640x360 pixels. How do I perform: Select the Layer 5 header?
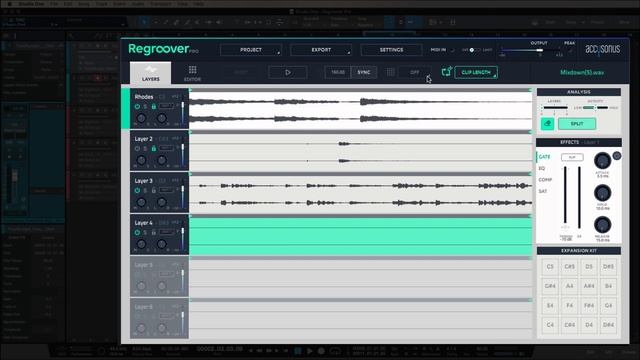coord(159,276)
